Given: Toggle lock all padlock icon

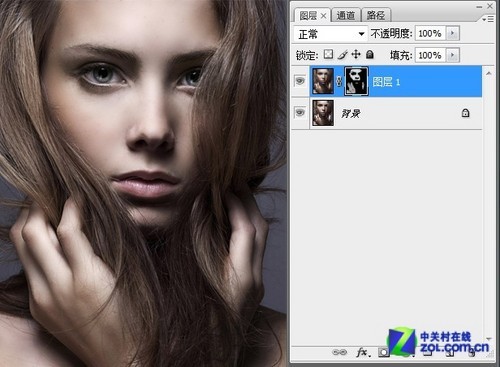Looking at the screenshot, I should click(x=370, y=54).
